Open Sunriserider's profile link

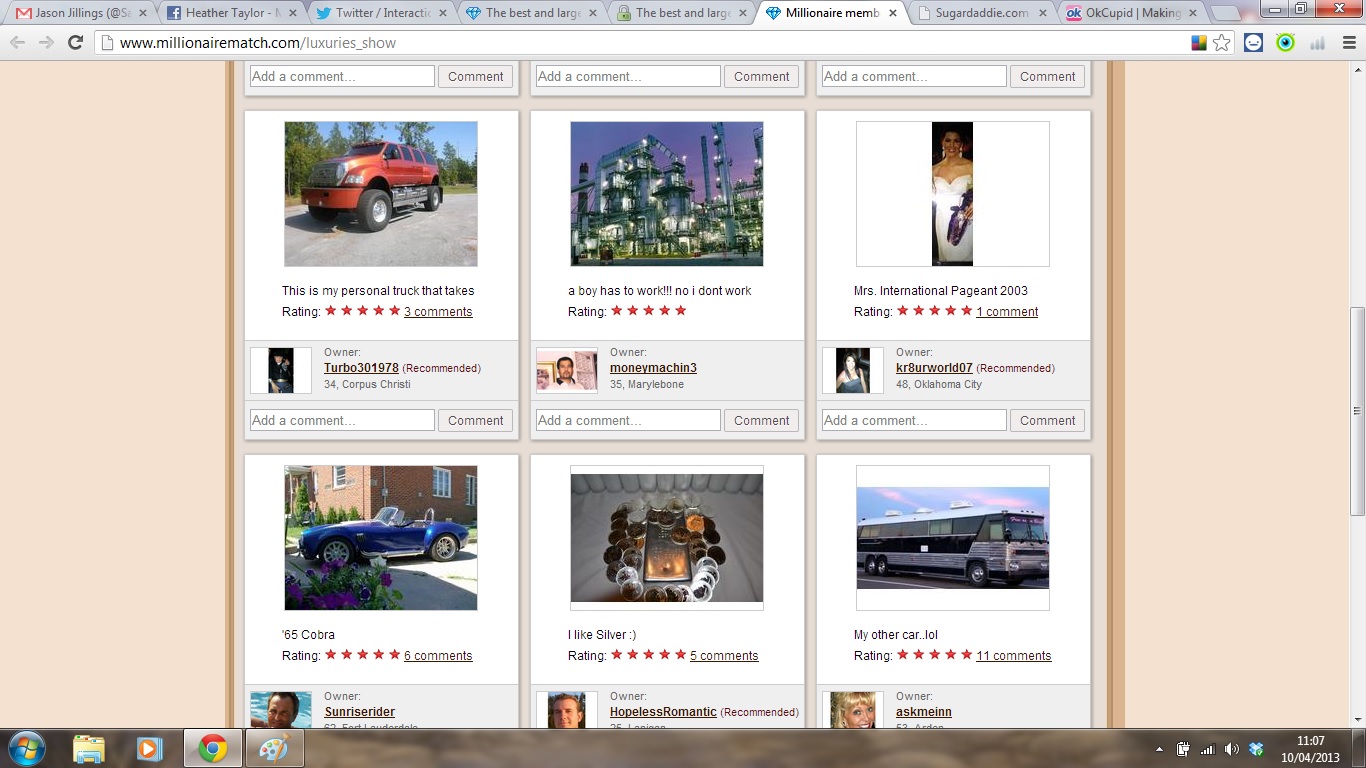(x=359, y=712)
